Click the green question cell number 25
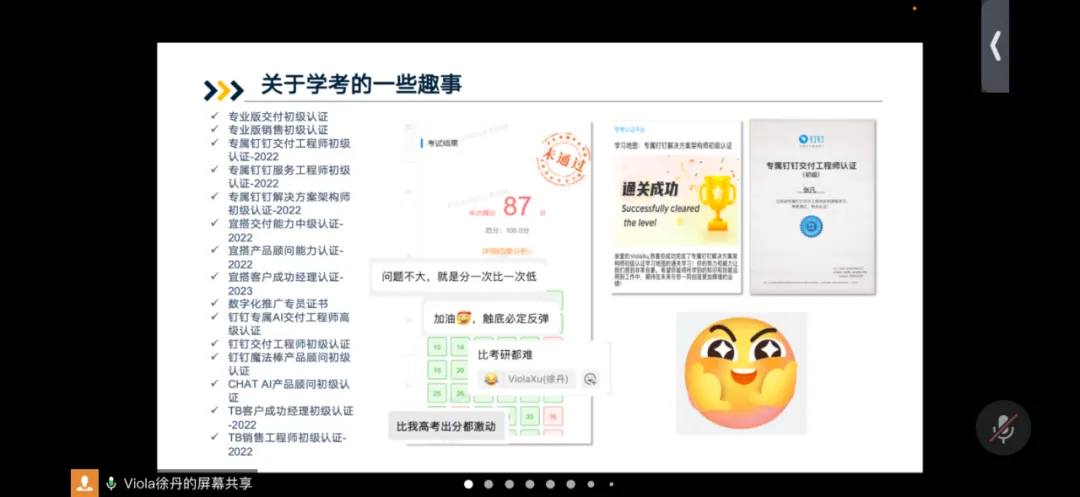Screen dimensions: 1080x497 click(437, 394)
